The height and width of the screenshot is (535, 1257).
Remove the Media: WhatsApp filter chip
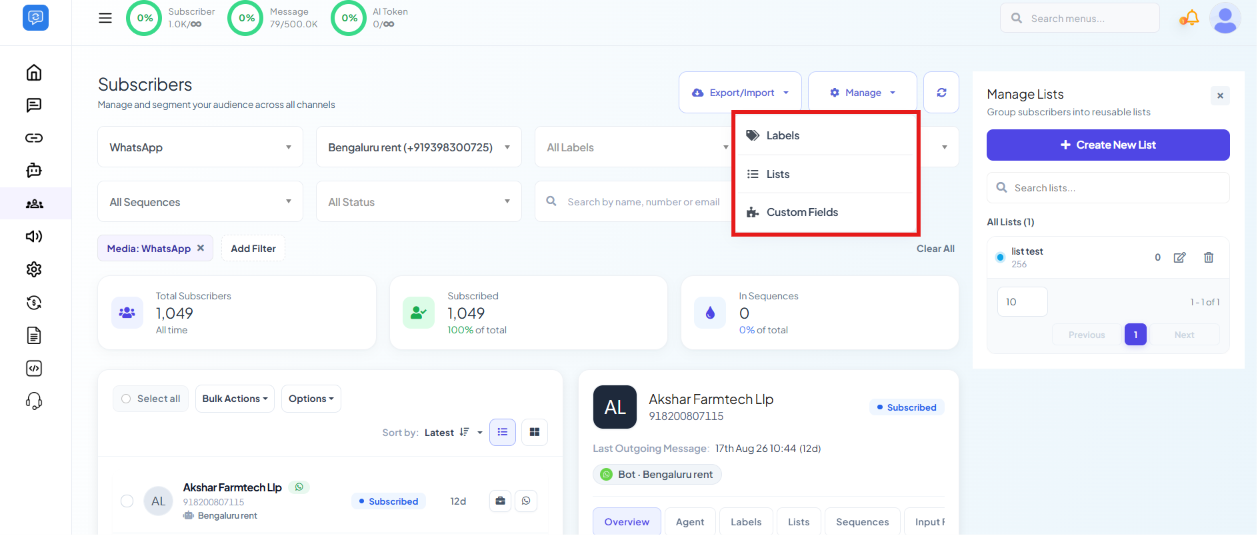point(200,248)
